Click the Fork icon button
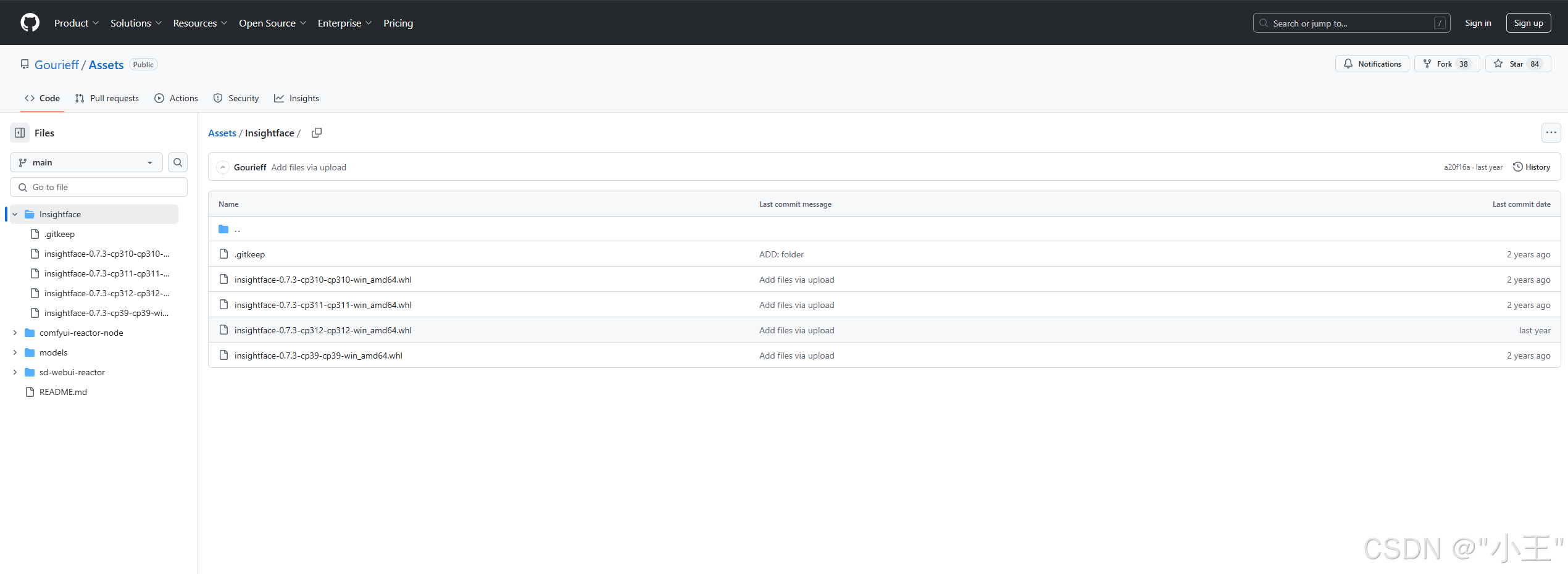Viewport: 1568px width, 574px height. tap(1427, 64)
